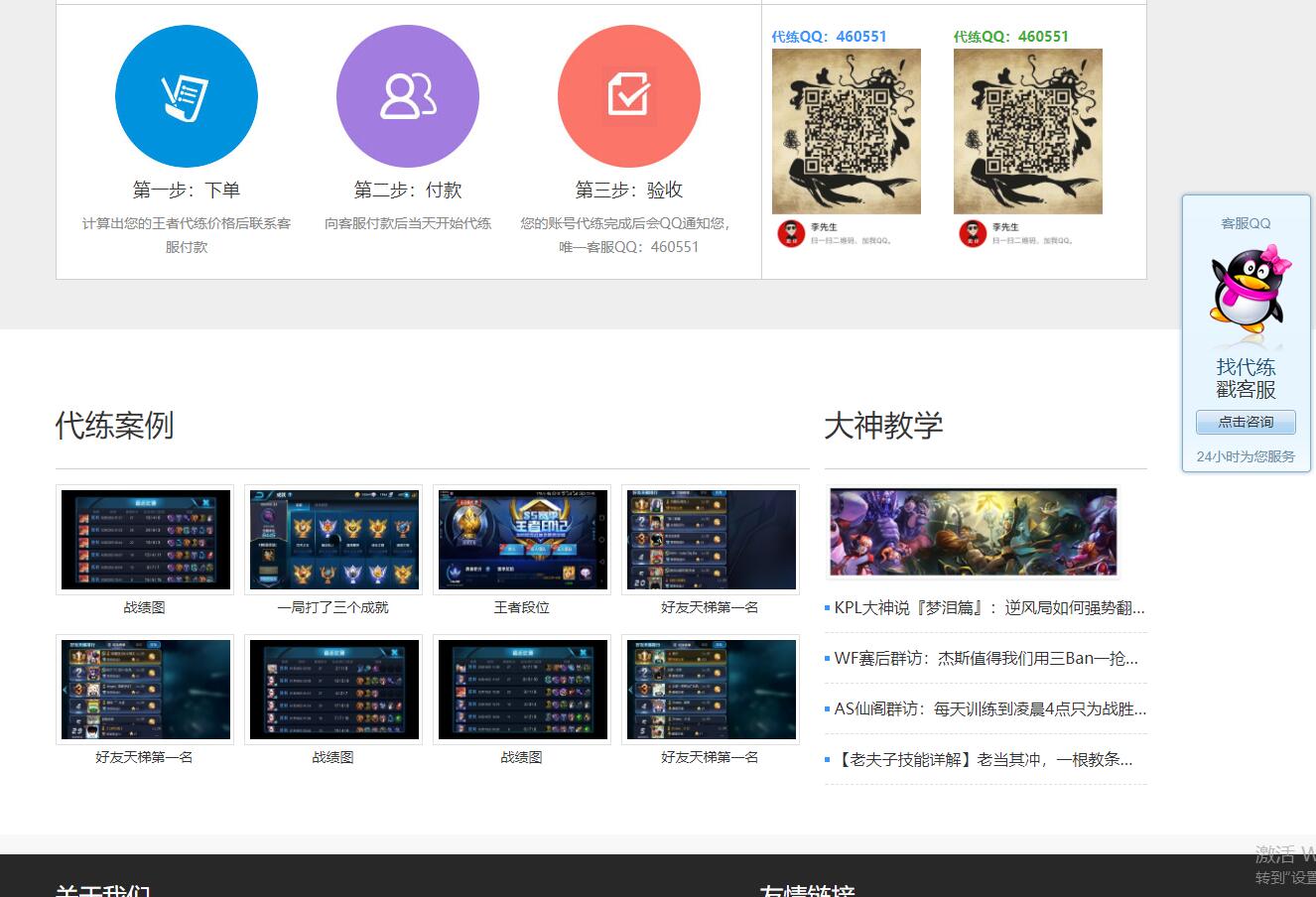Click 李先生's avatar under the right QR code

click(971, 232)
